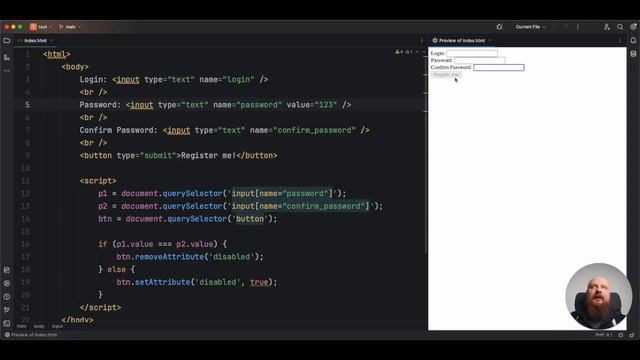
Task: Open the main branch dropdown
Action: pos(69,27)
